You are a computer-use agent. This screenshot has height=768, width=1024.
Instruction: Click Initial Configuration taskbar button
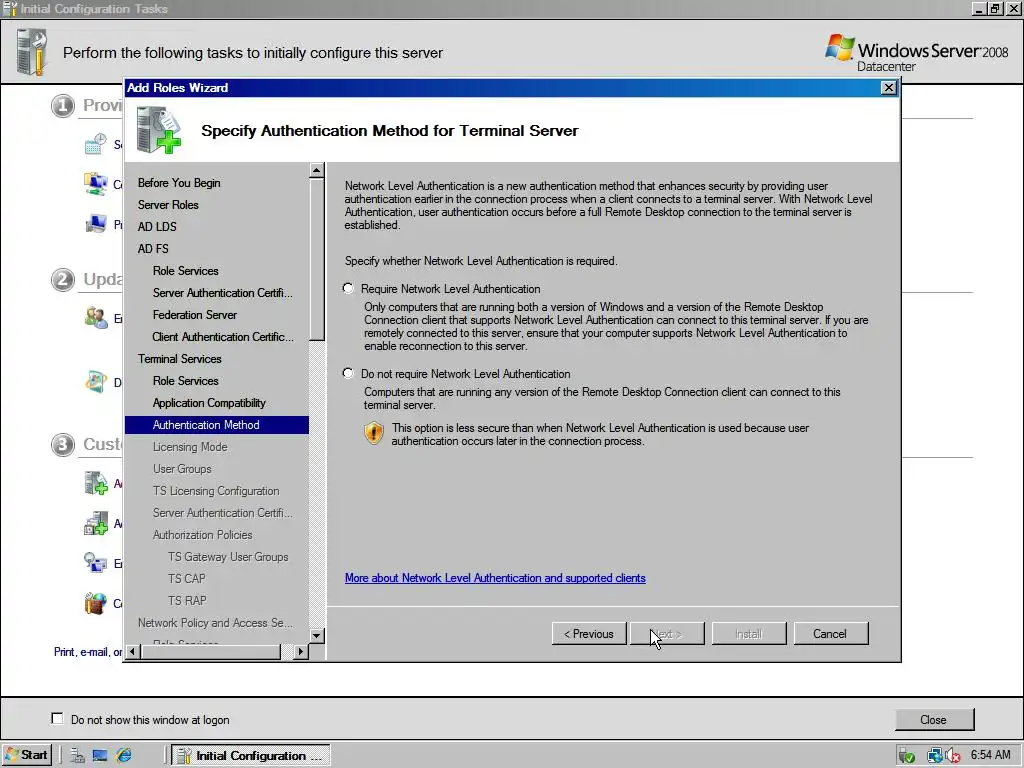(x=251, y=756)
